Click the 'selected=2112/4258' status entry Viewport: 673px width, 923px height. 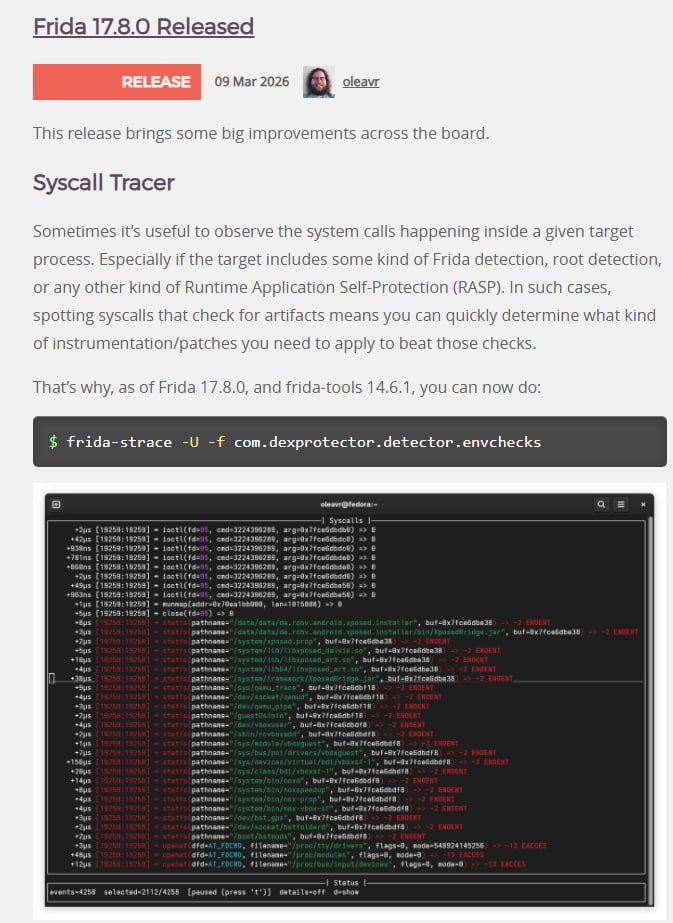[143, 892]
